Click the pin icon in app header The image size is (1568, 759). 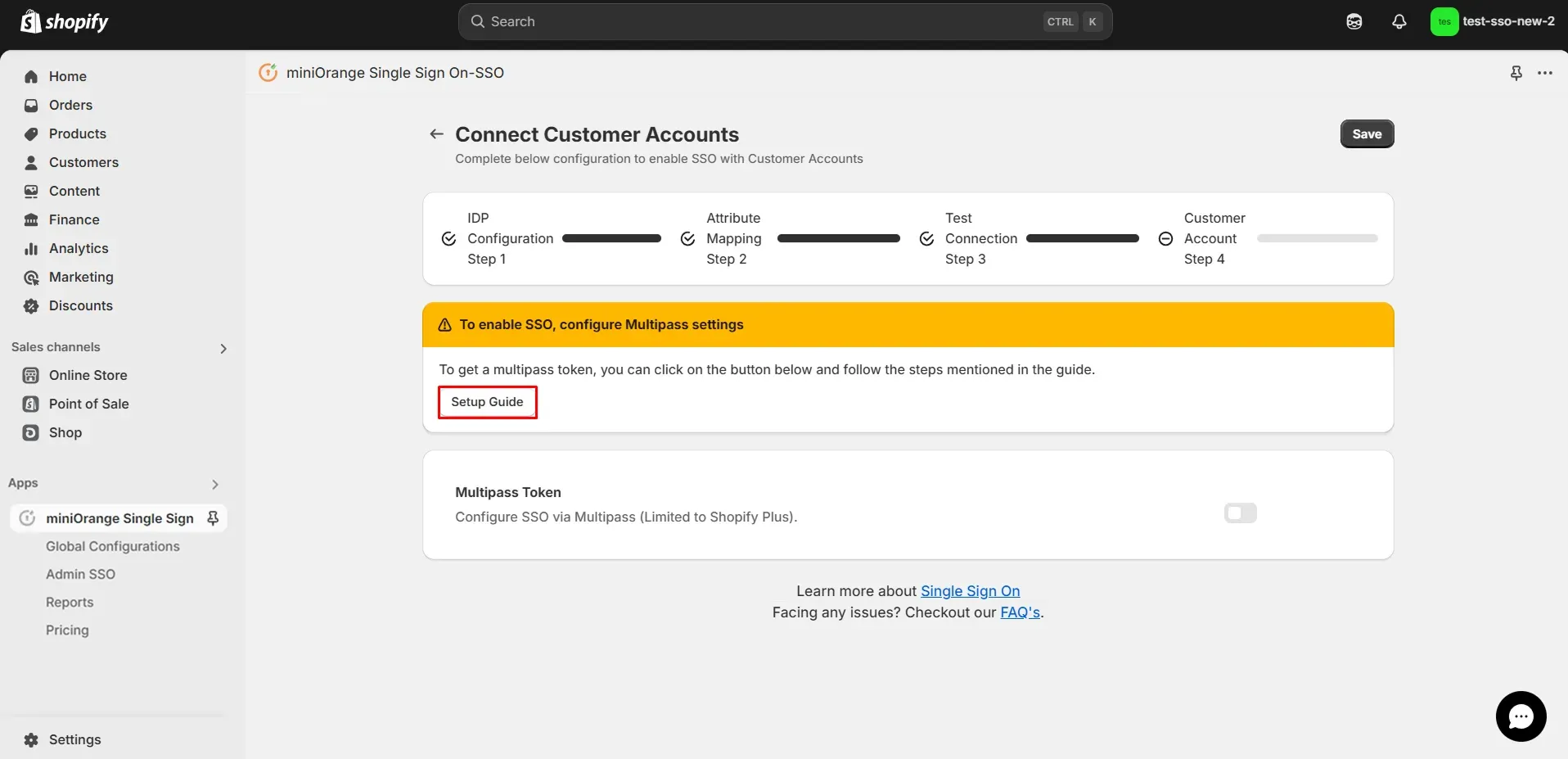coord(1516,73)
